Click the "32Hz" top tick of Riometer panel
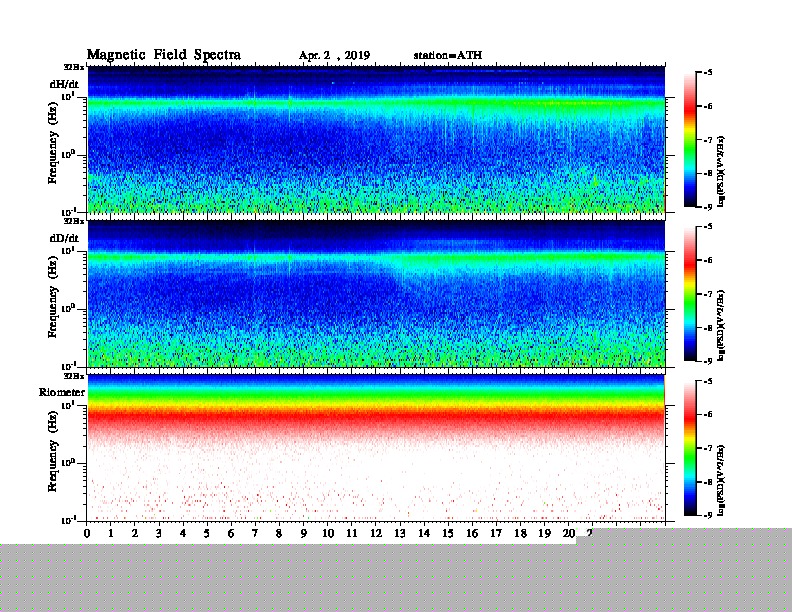Screen dimensions: 792x612 point(74,376)
